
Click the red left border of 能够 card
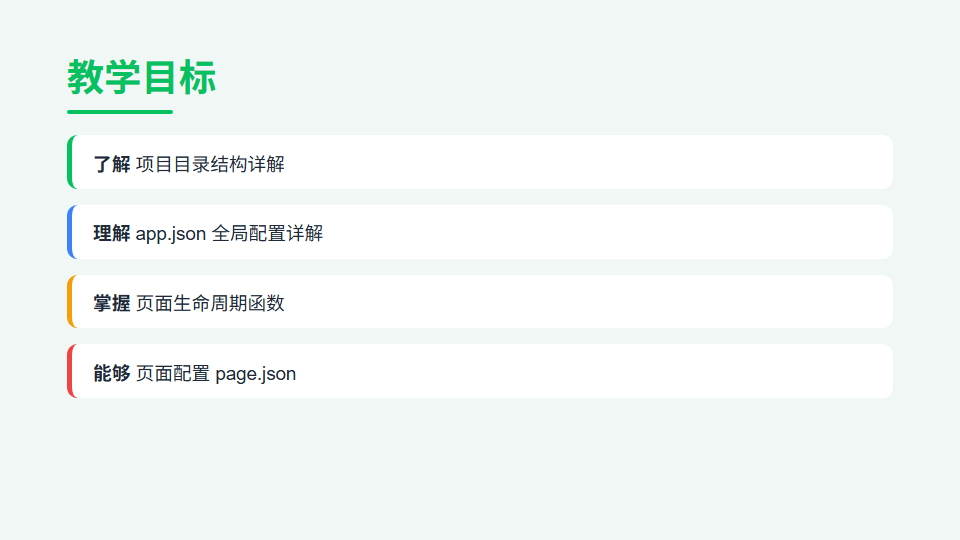(70, 371)
